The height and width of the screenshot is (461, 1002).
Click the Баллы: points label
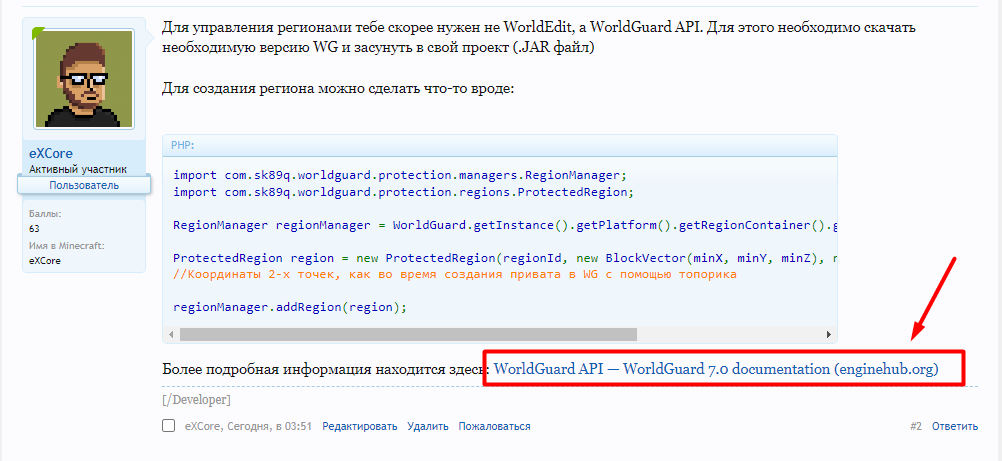coord(45,214)
